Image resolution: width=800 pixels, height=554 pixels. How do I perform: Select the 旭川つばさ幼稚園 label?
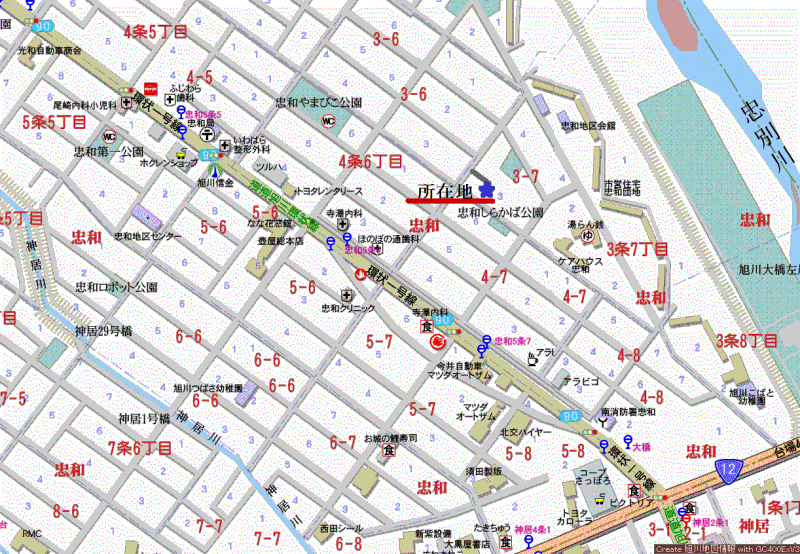click(x=208, y=388)
